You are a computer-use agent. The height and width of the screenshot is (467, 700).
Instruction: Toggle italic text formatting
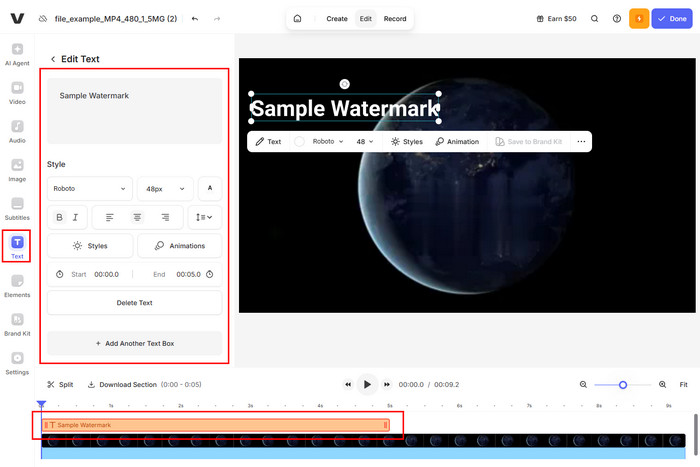75,217
